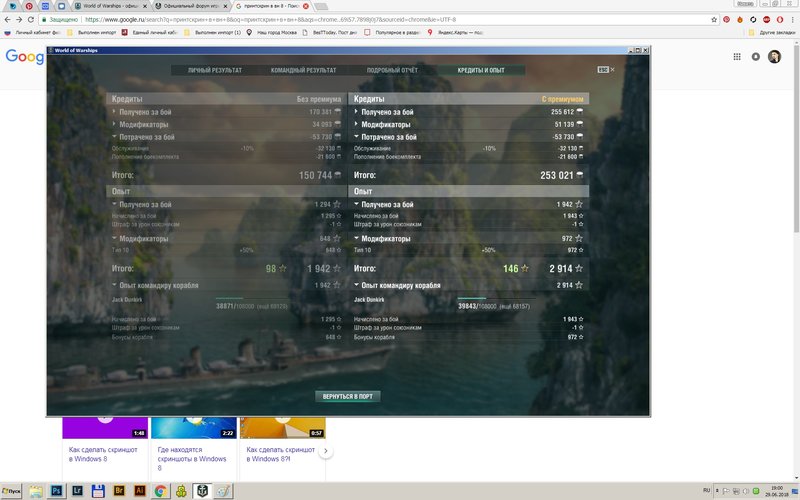This screenshot has width=800, height=500.
Task: Open Google account avatar
Action: pos(774,57)
